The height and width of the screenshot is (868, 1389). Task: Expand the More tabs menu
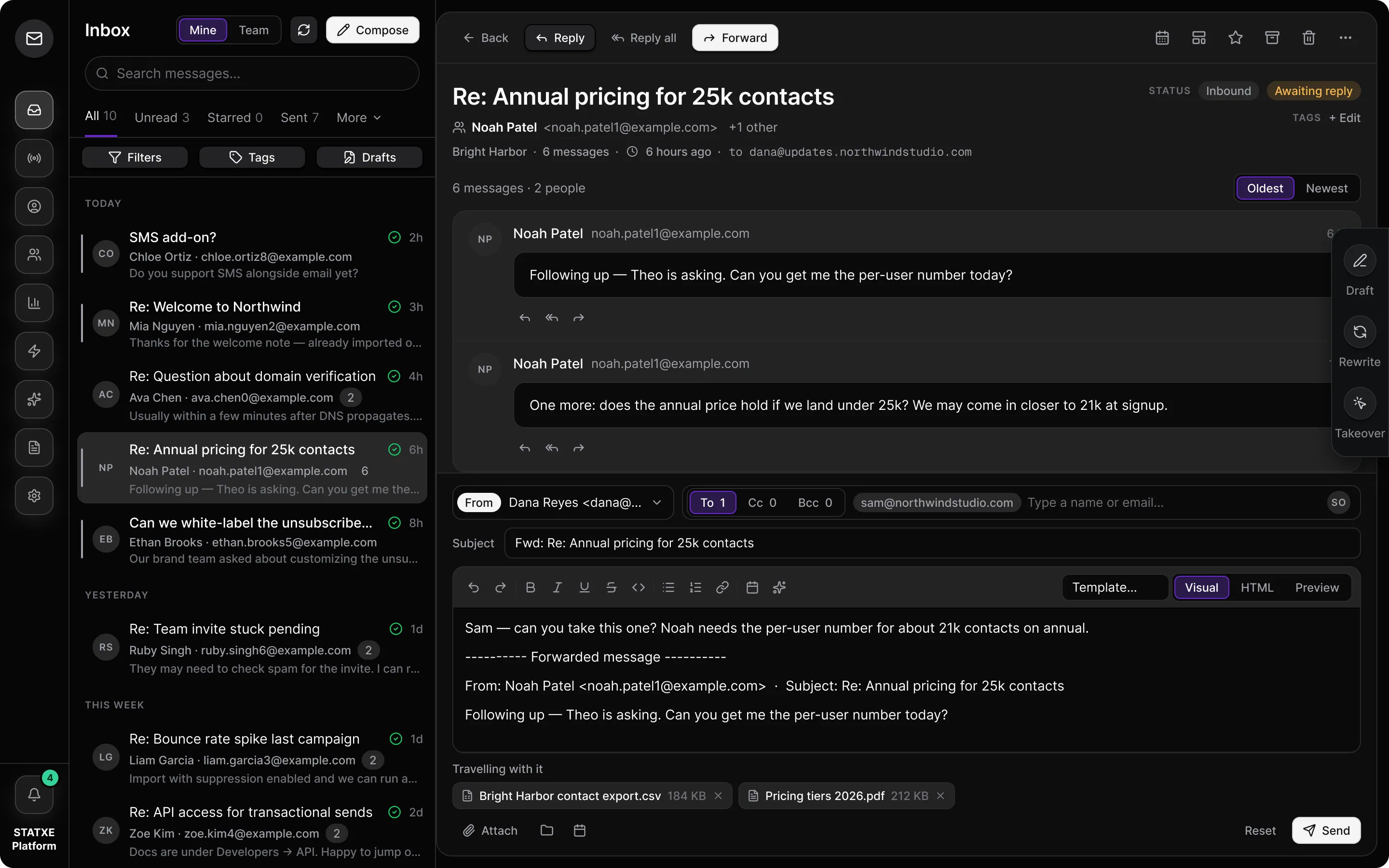pos(359,118)
